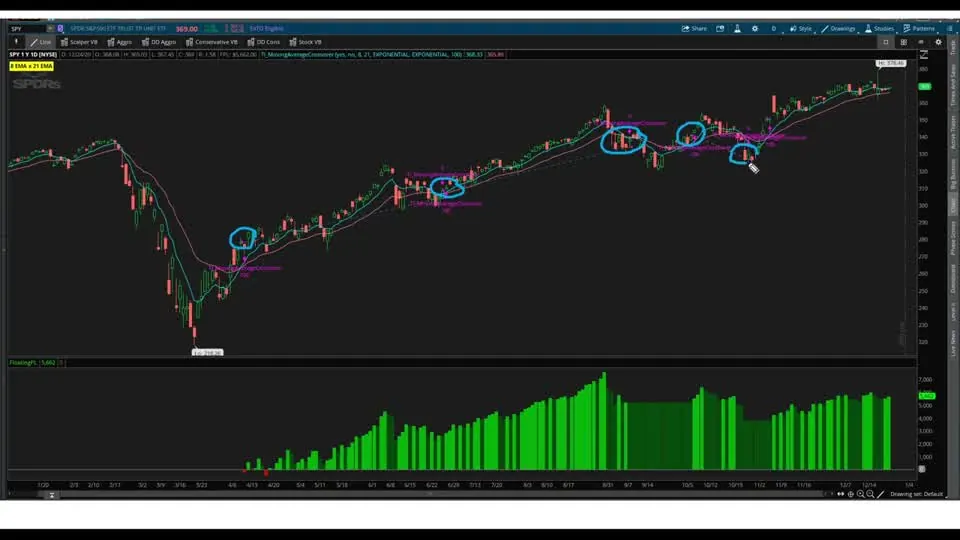
Task: Open the D timeframe dropdown
Action: (774, 28)
